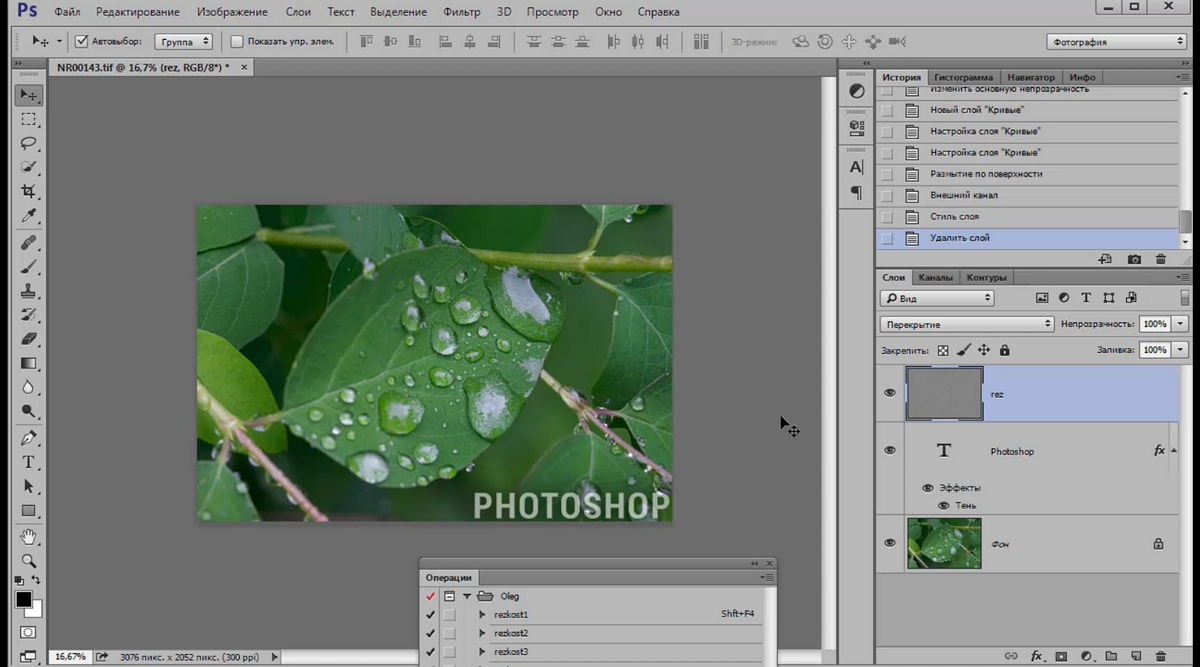The height and width of the screenshot is (667, 1200).
Task: Click the foreground color swatch
Action: click(23, 600)
